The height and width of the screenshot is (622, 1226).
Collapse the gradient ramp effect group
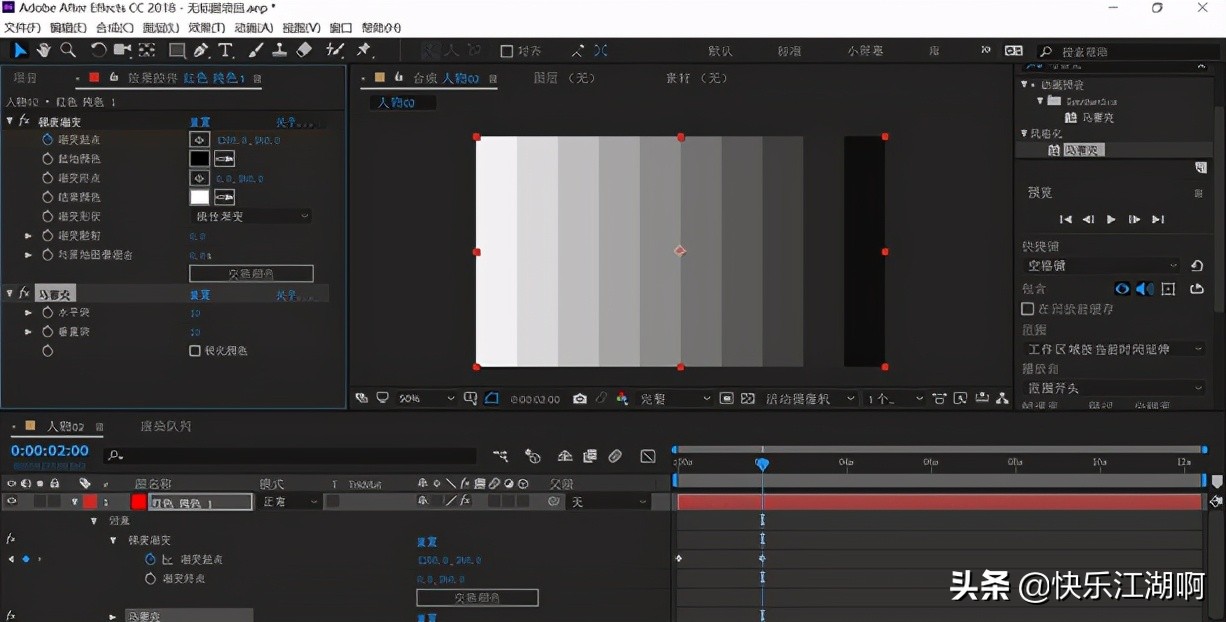click(10, 121)
